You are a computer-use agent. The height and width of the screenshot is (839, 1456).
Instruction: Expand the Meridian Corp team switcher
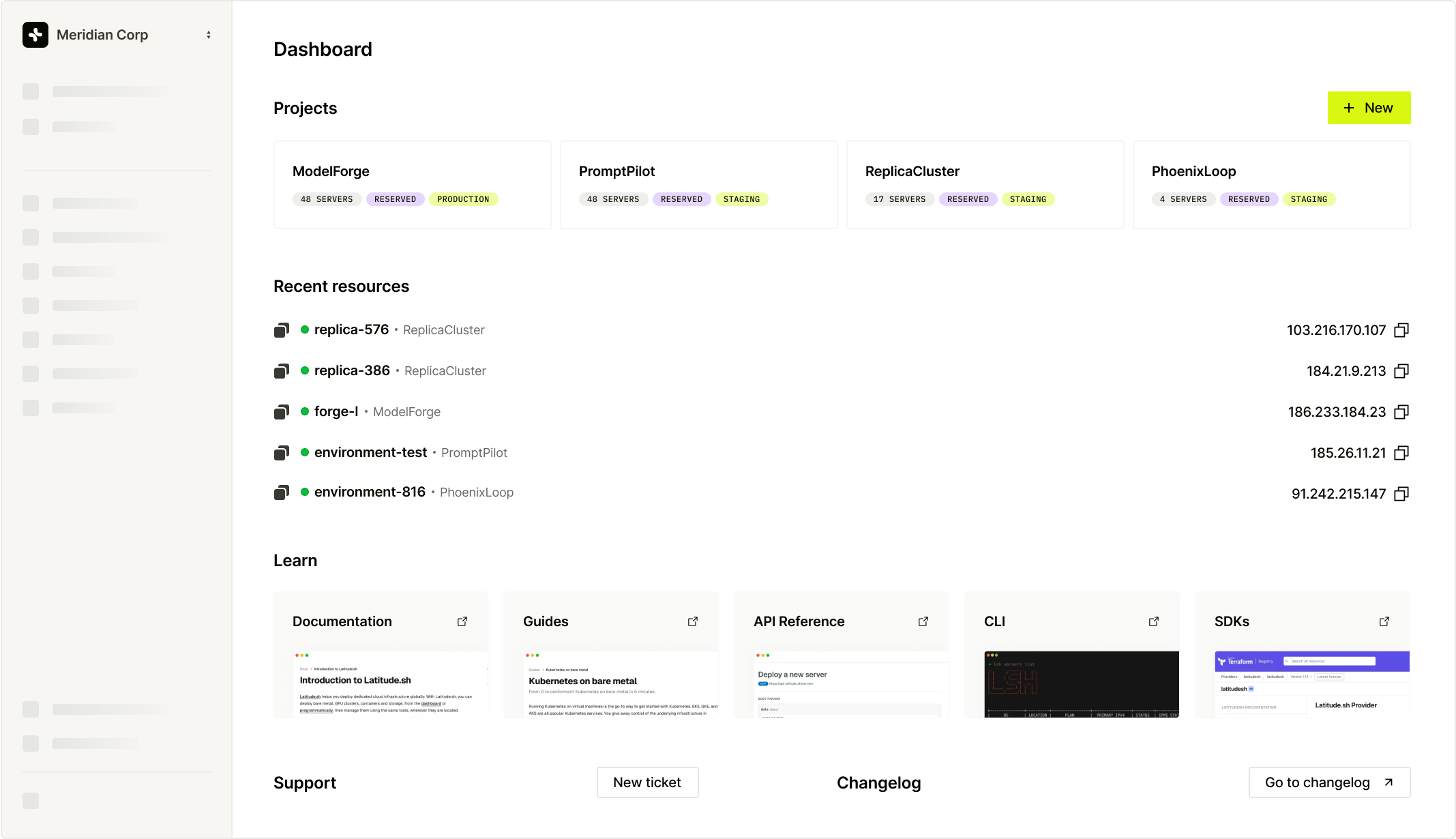click(209, 35)
